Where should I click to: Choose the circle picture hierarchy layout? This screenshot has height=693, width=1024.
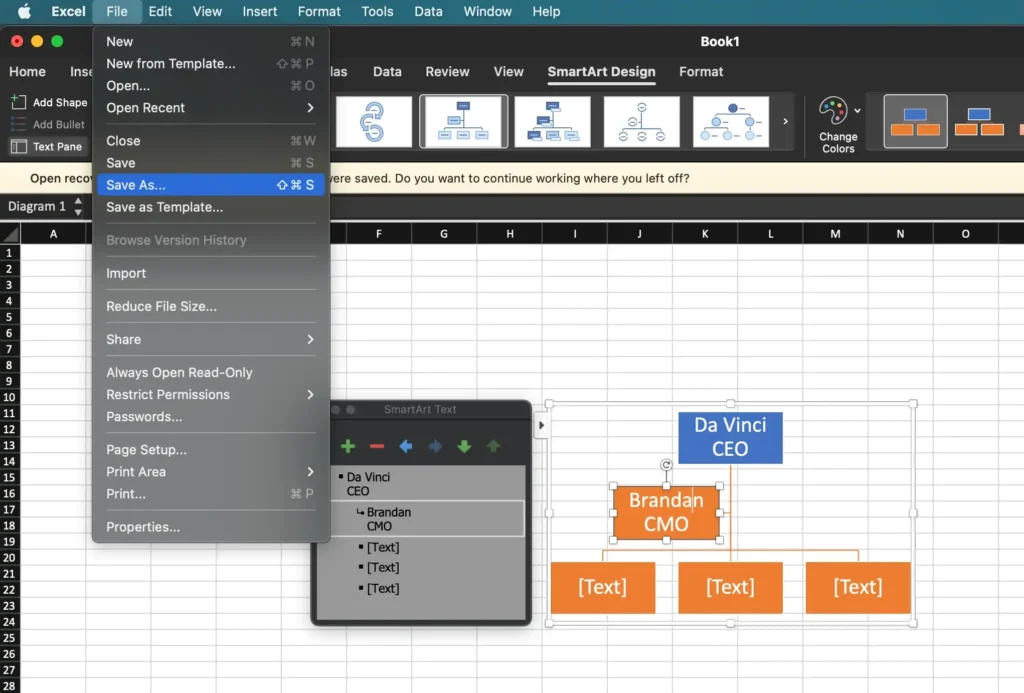pos(731,121)
